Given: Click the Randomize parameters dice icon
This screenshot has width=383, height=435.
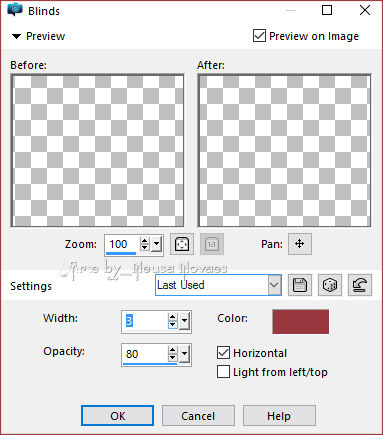Looking at the screenshot, I should 330,285.
